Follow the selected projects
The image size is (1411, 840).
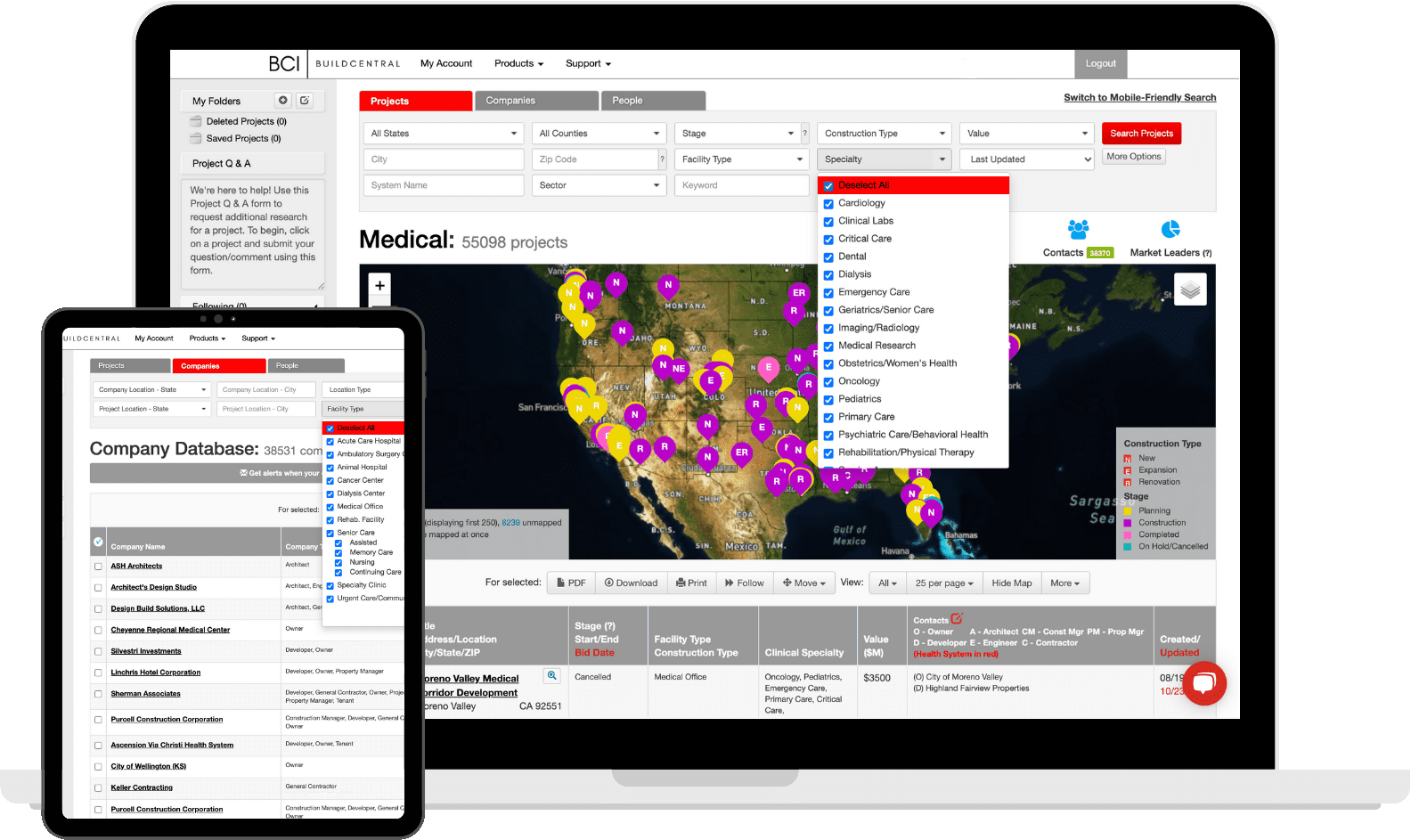point(745,583)
